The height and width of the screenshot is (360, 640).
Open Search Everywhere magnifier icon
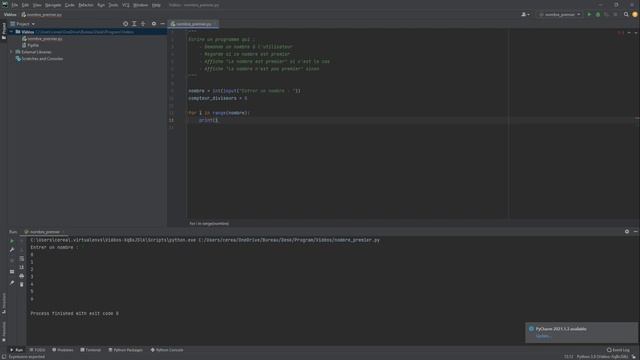(x=626, y=14)
